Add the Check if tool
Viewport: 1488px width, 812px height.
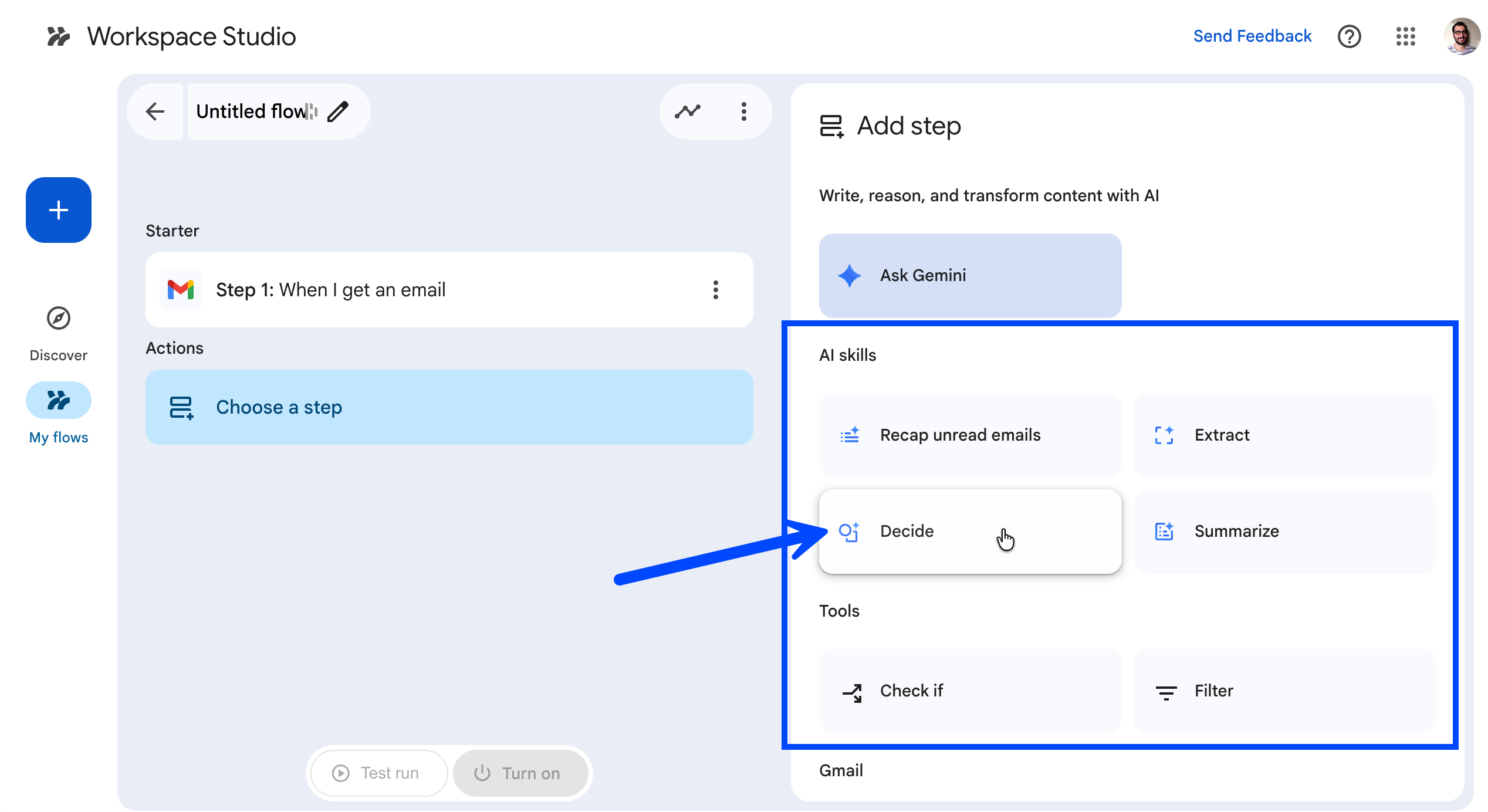(x=970, y=691)
